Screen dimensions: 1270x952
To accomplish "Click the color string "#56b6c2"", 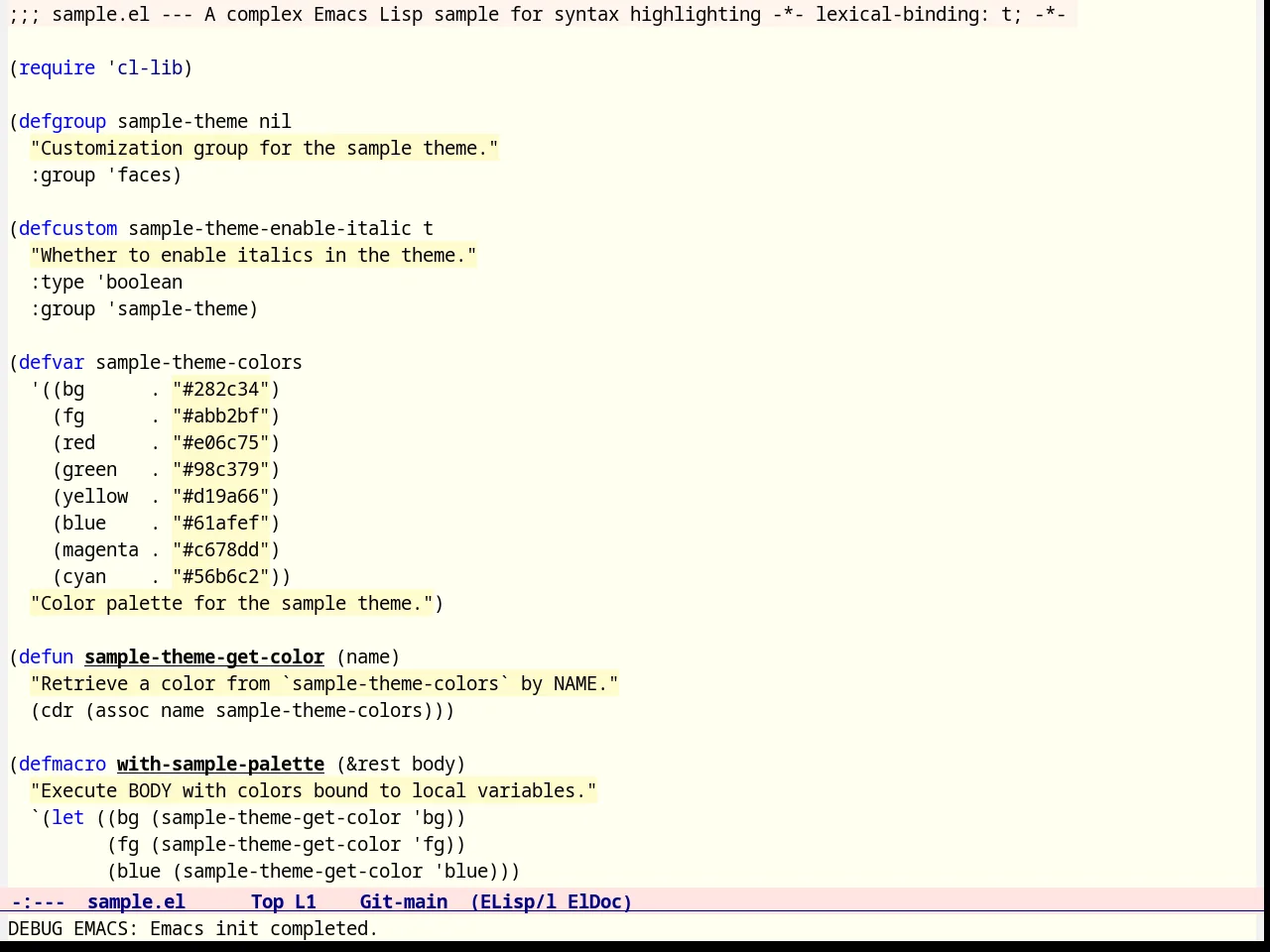I will [220, 576].
